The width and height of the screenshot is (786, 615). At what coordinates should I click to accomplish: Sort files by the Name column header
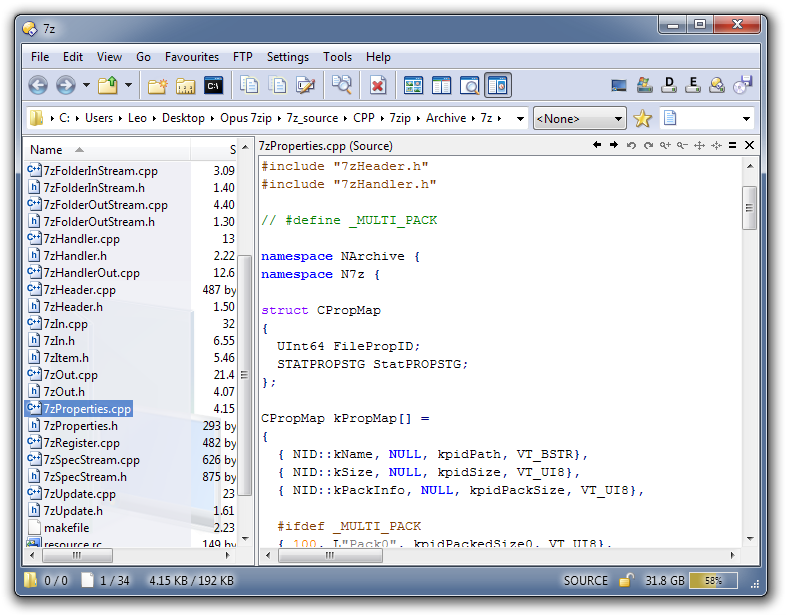pos(107,150)
